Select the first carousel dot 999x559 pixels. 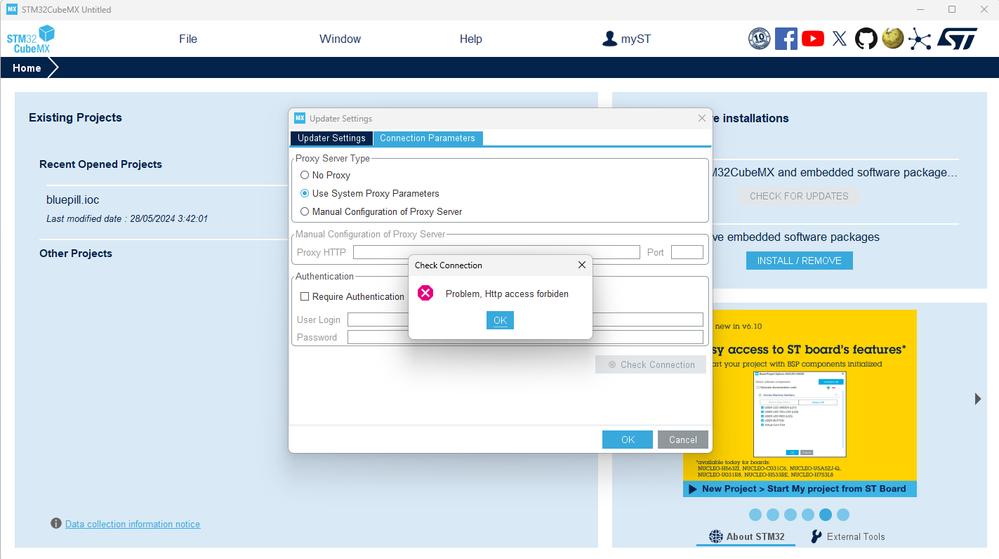755,514
